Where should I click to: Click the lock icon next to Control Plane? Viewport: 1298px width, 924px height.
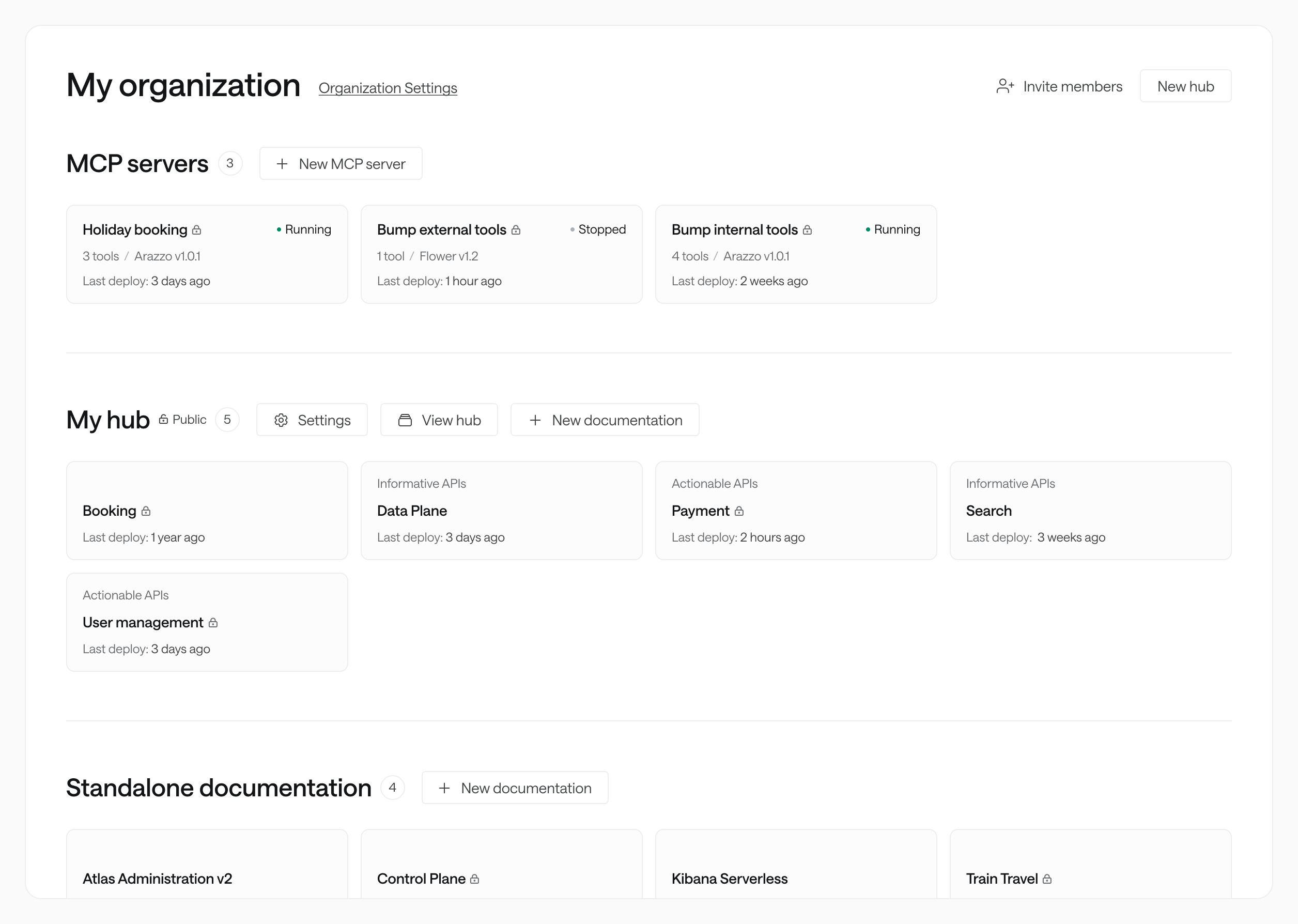point(476,879)
